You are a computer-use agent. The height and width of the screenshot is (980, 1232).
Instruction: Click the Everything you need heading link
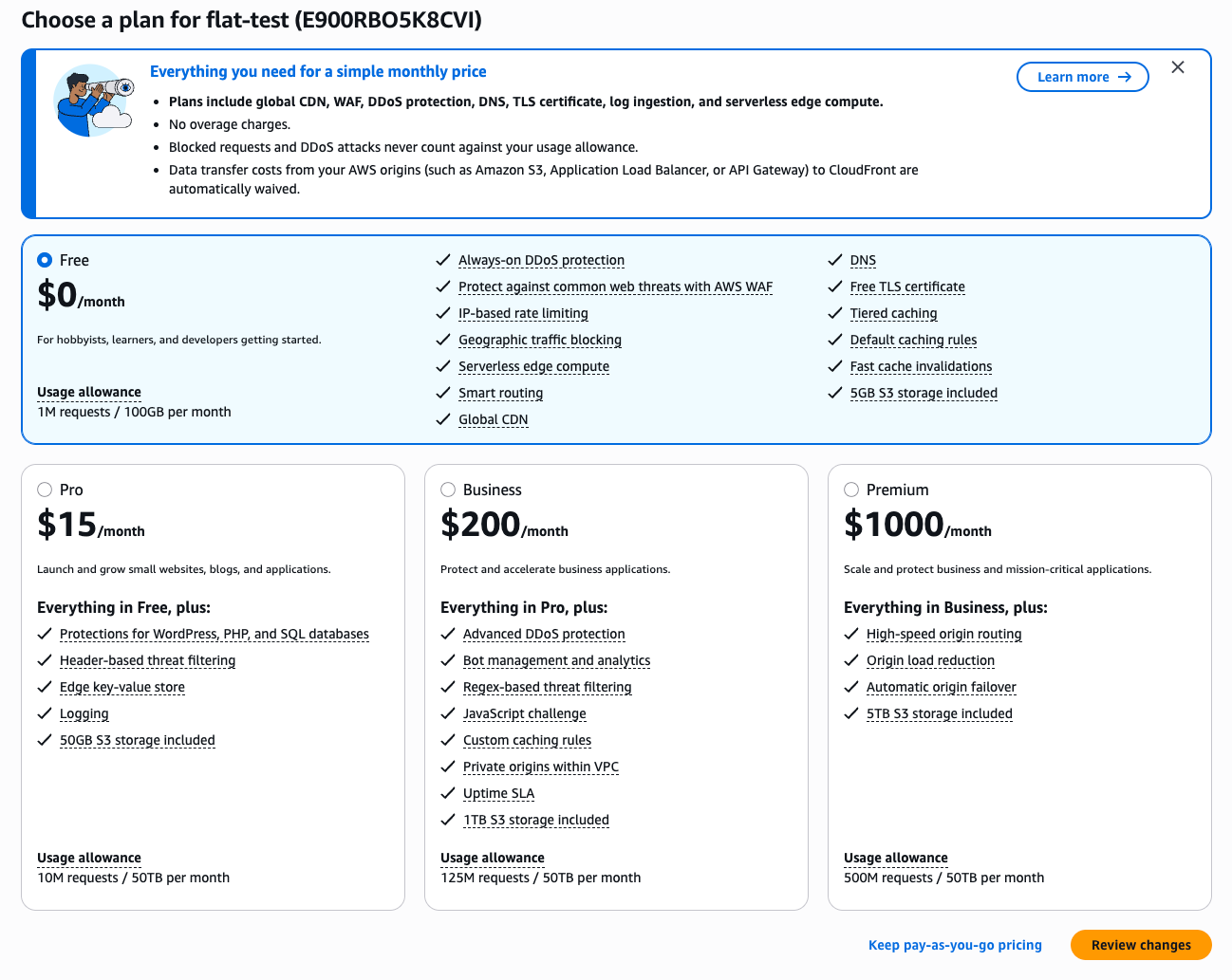coord(318,71)
